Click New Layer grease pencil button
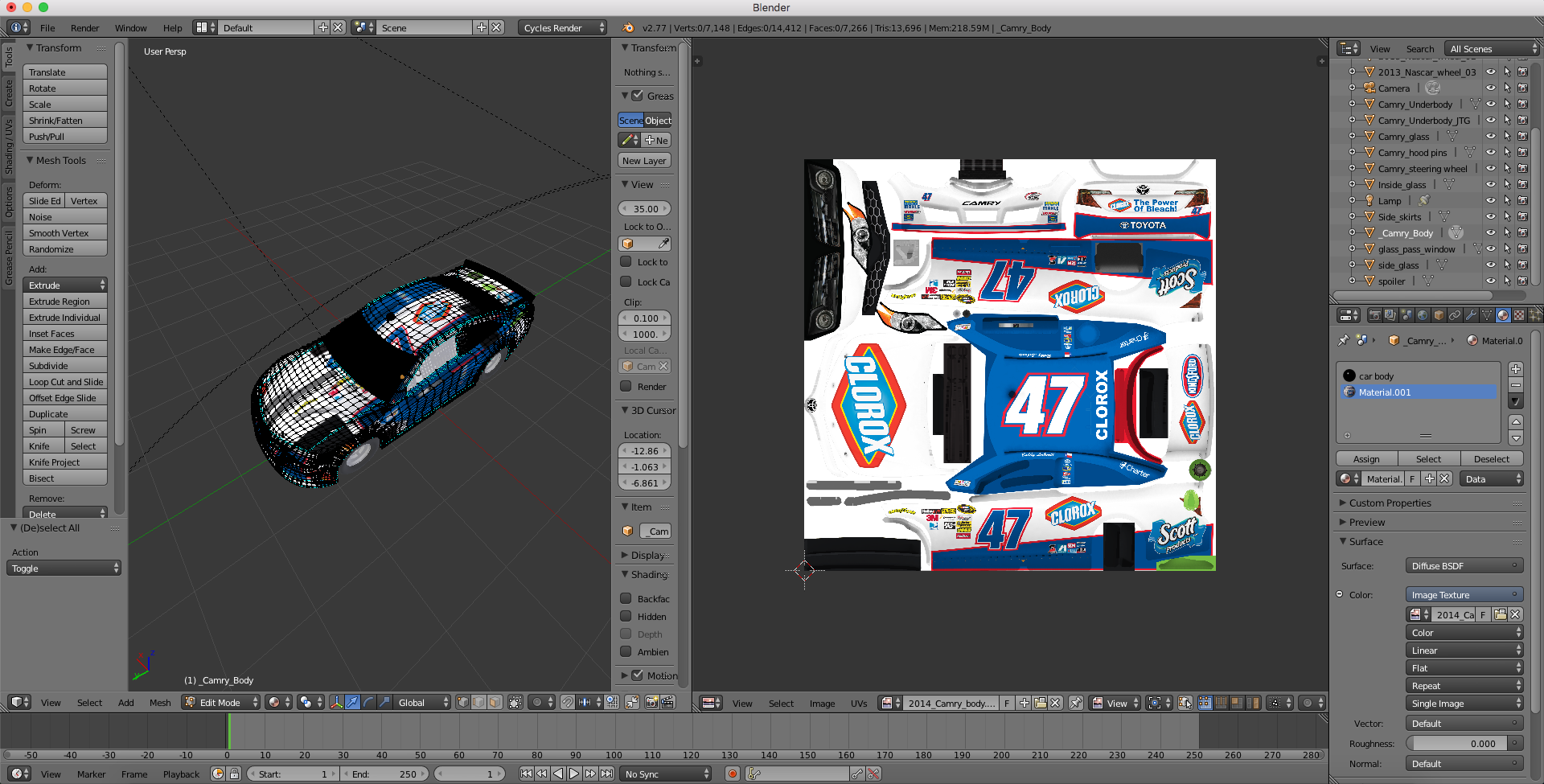Screen dimensions: 1544x784 [644, 160]
